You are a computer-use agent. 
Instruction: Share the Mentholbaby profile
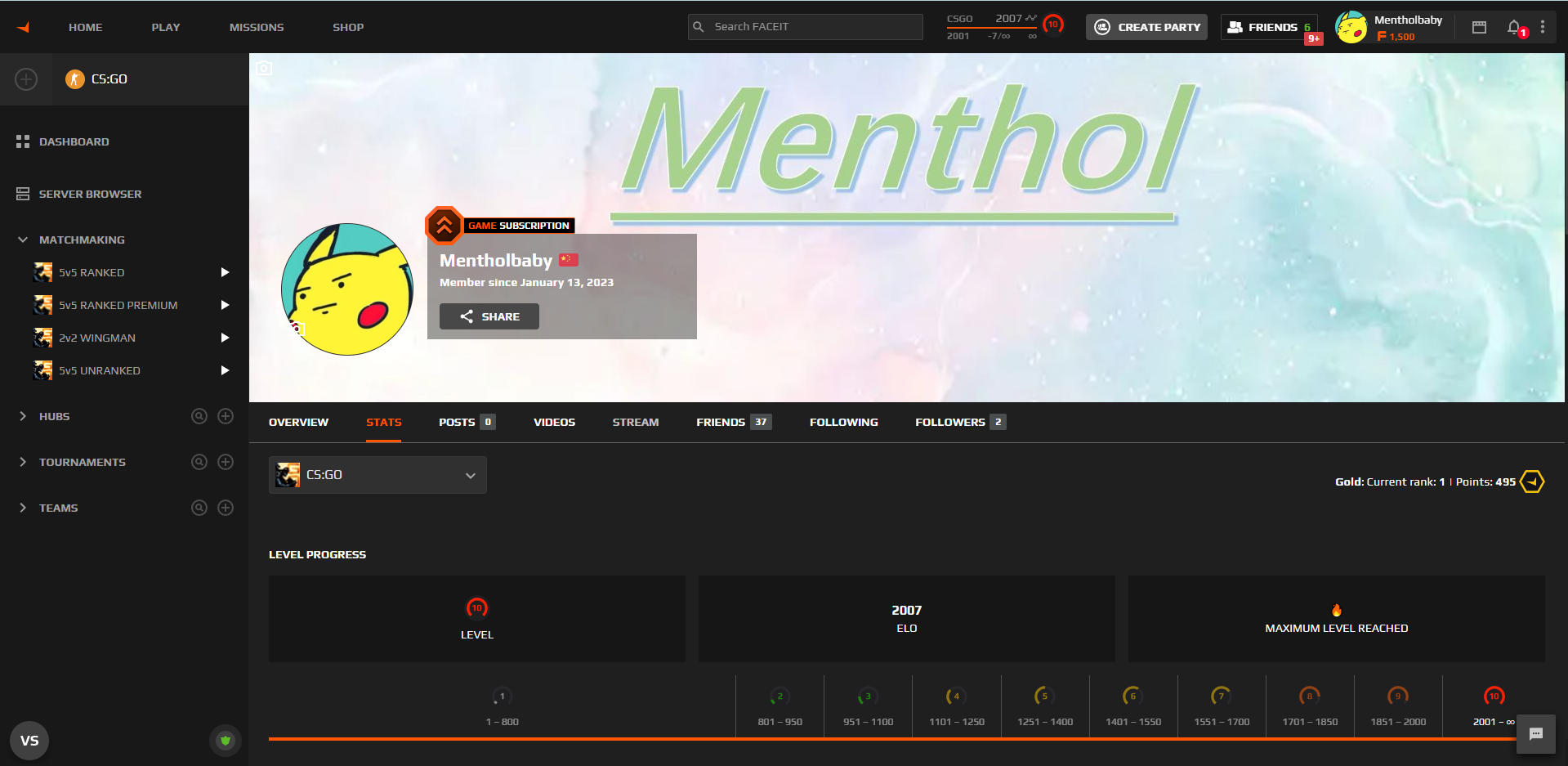click(489, 316)
